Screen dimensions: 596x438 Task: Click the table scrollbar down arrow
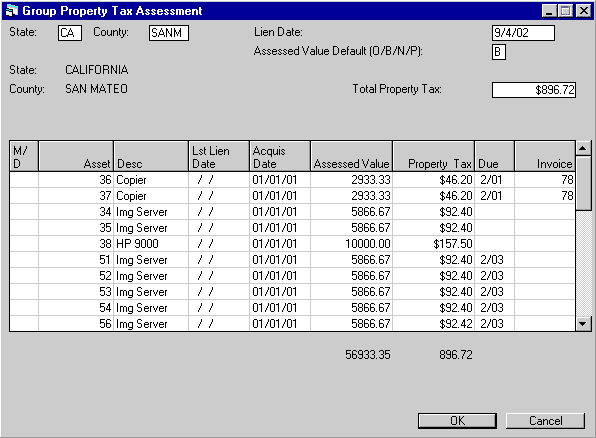tap(583, 324)
